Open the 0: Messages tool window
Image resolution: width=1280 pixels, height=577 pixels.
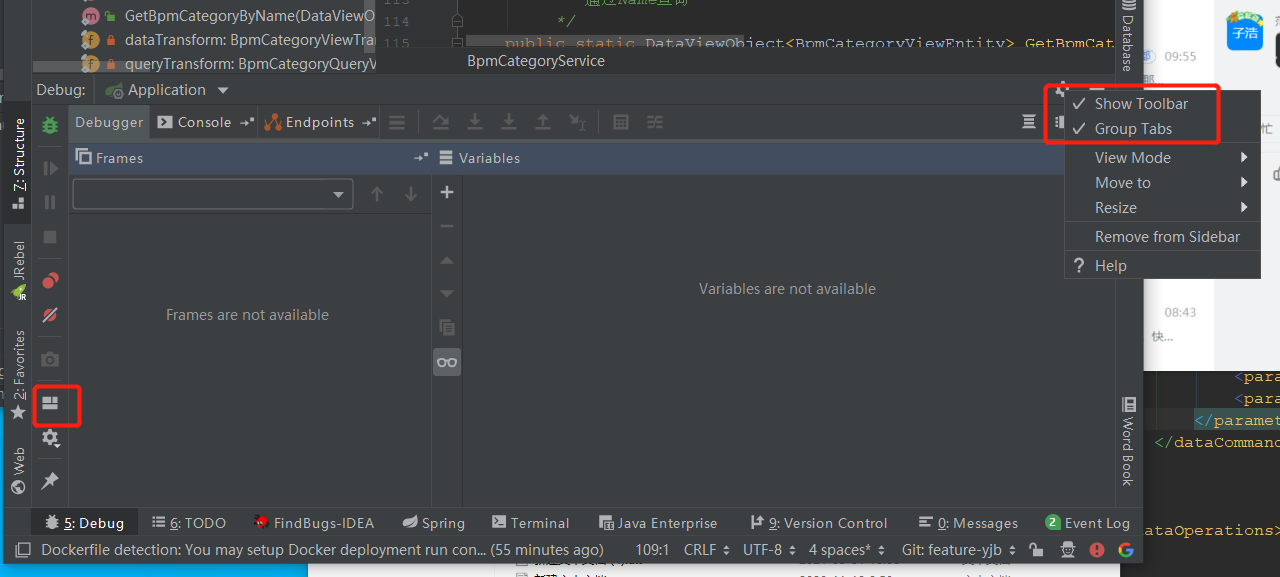pos(967,523)
